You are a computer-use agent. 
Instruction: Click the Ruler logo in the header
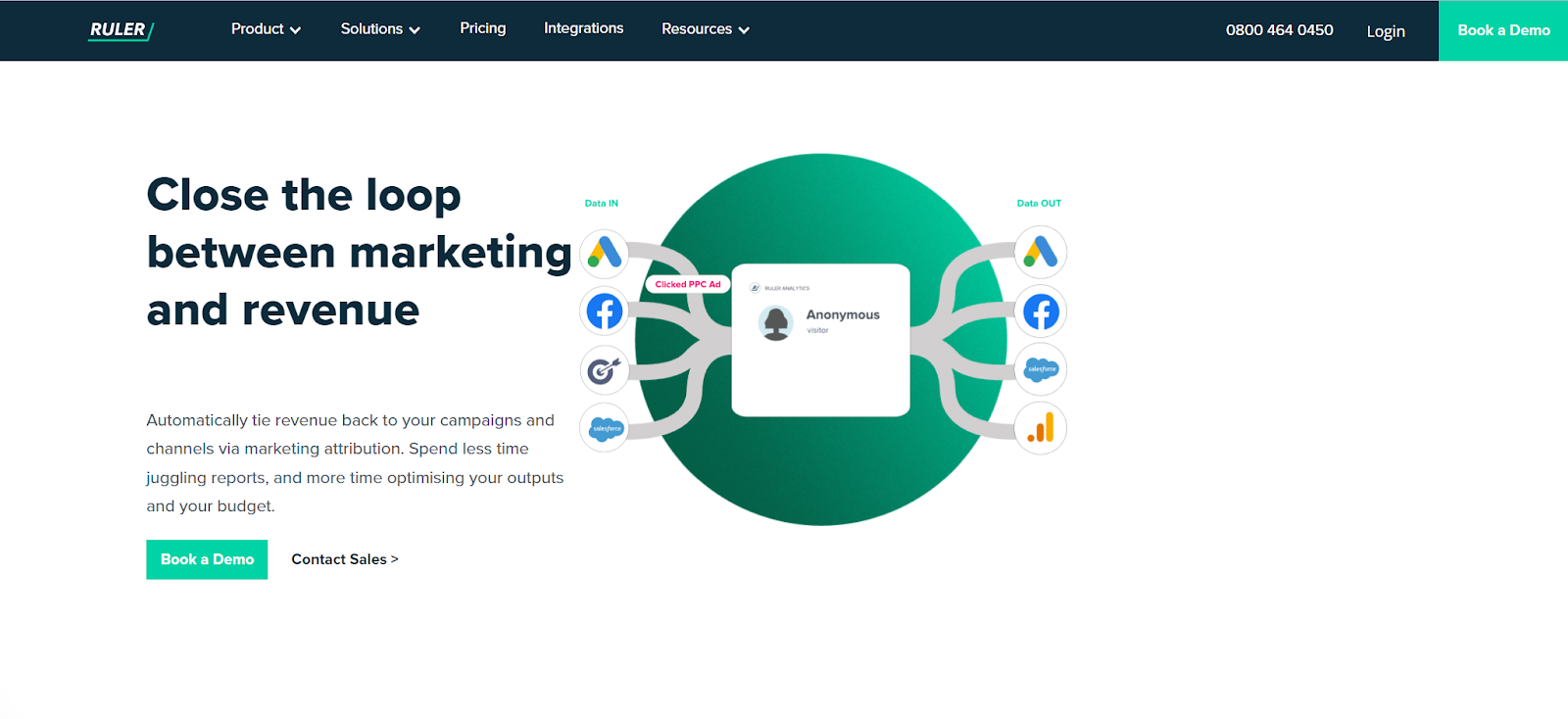tap(122, 30)
